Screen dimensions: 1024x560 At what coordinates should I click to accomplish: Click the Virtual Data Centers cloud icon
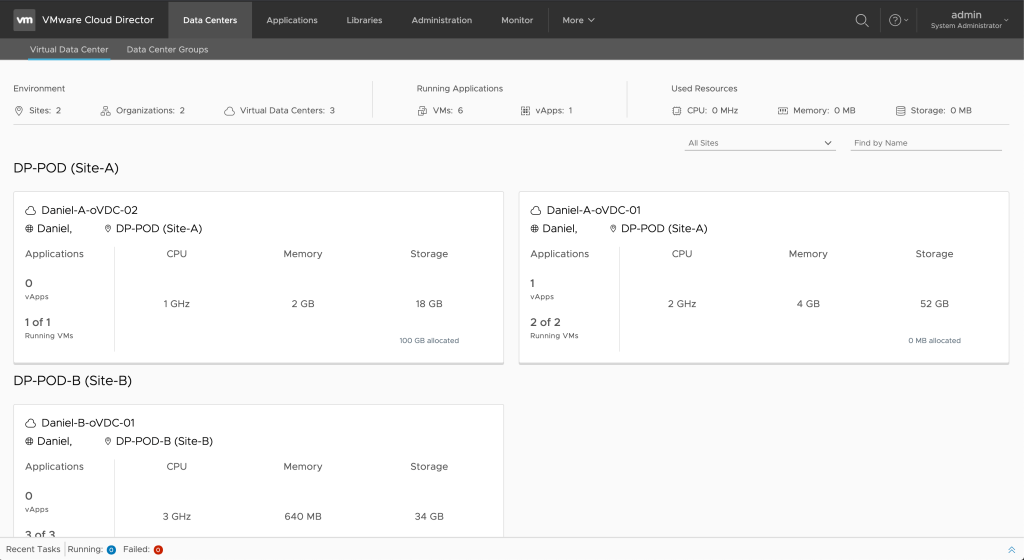229,111
